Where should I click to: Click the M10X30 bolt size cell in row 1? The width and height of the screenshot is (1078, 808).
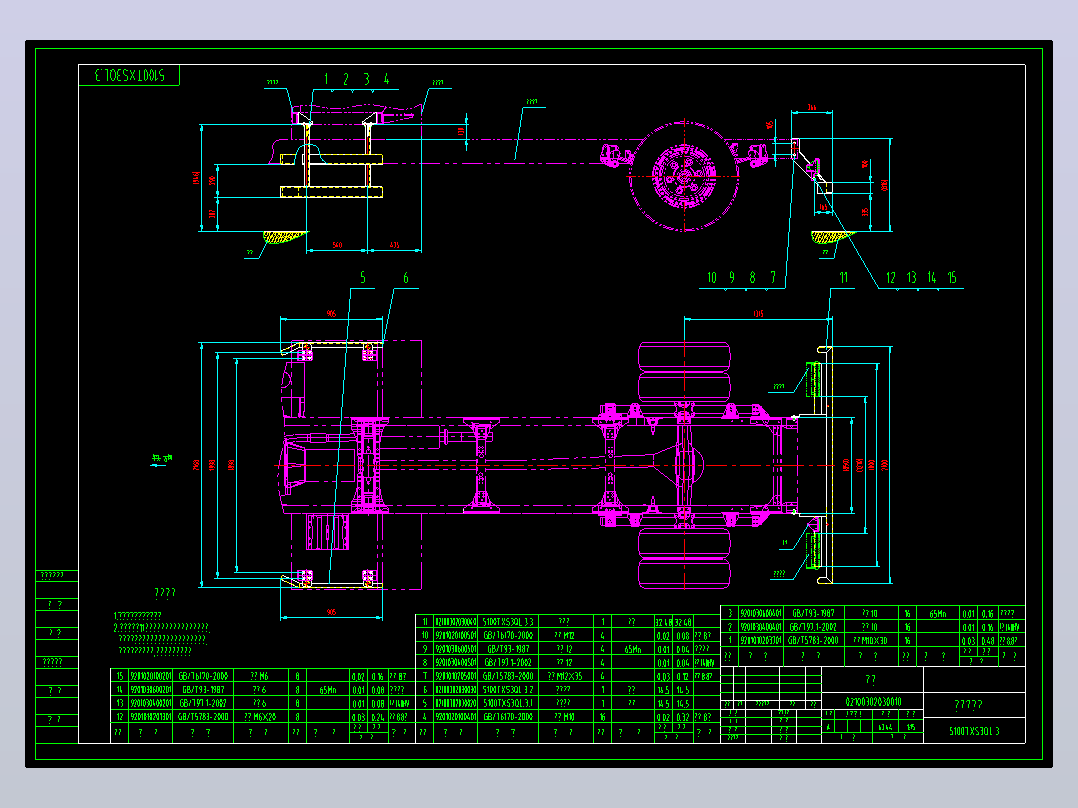[x=870, y=640]
